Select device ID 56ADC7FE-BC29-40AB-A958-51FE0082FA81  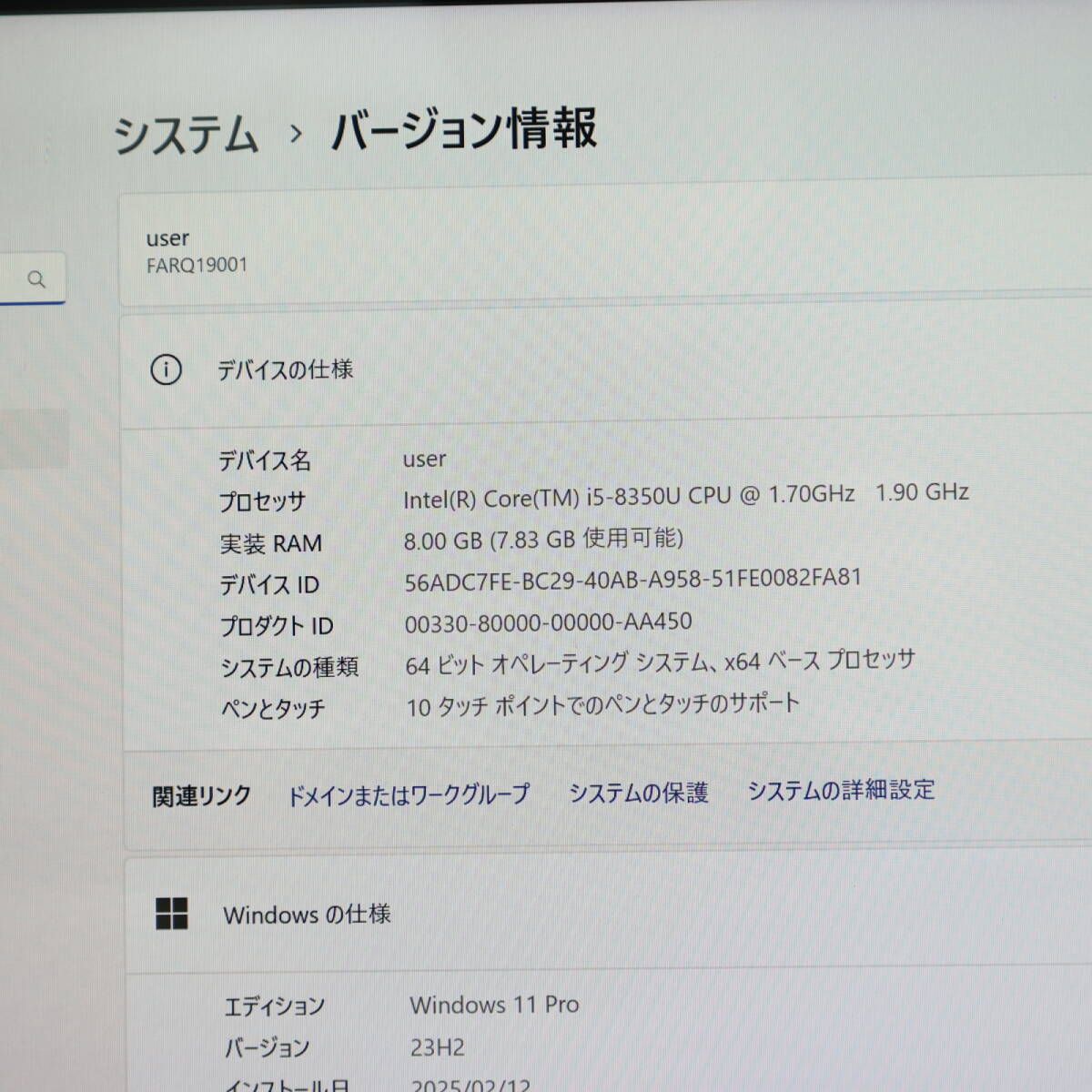point(632,580)
